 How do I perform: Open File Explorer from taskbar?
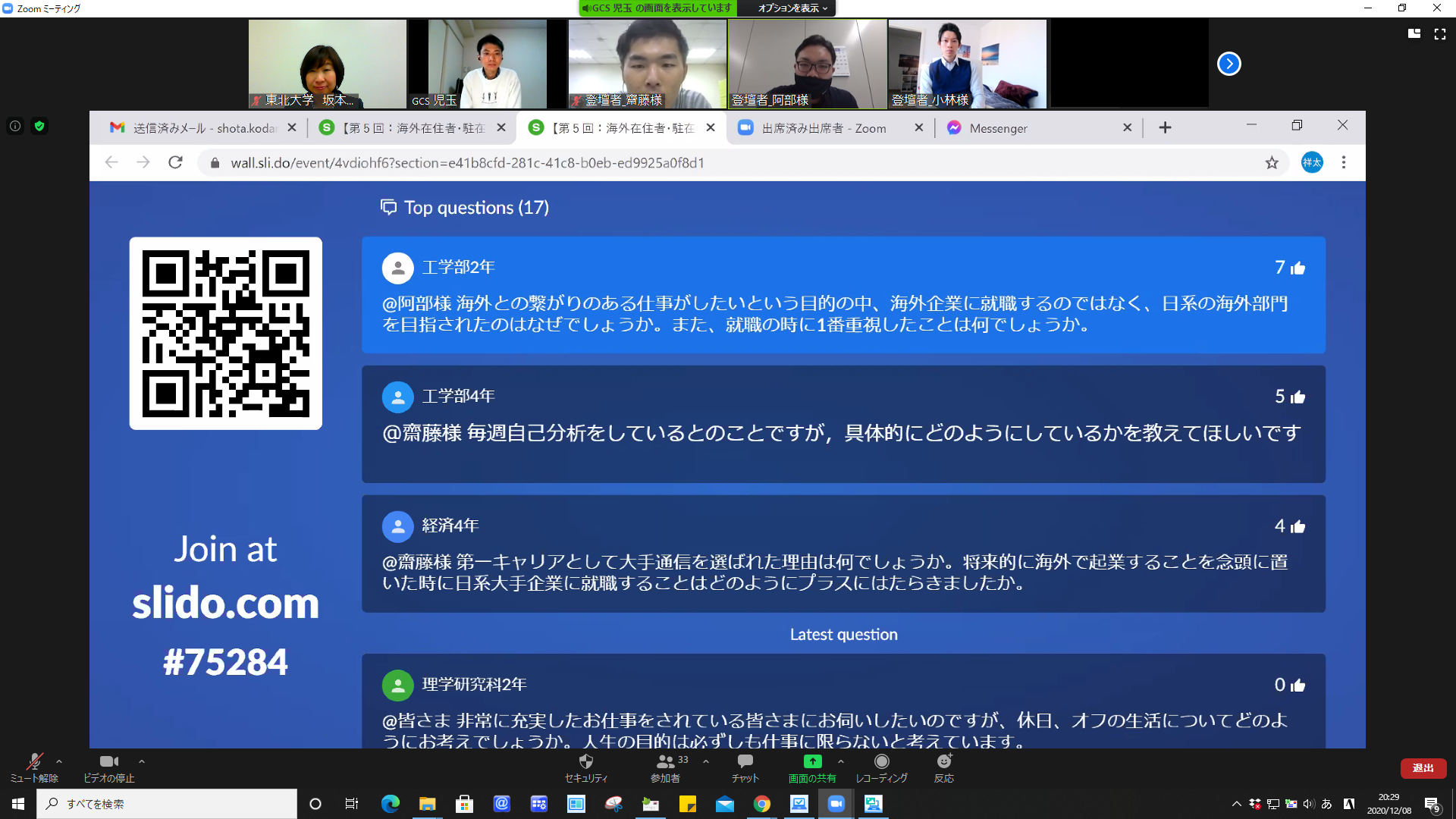[427, 804]
